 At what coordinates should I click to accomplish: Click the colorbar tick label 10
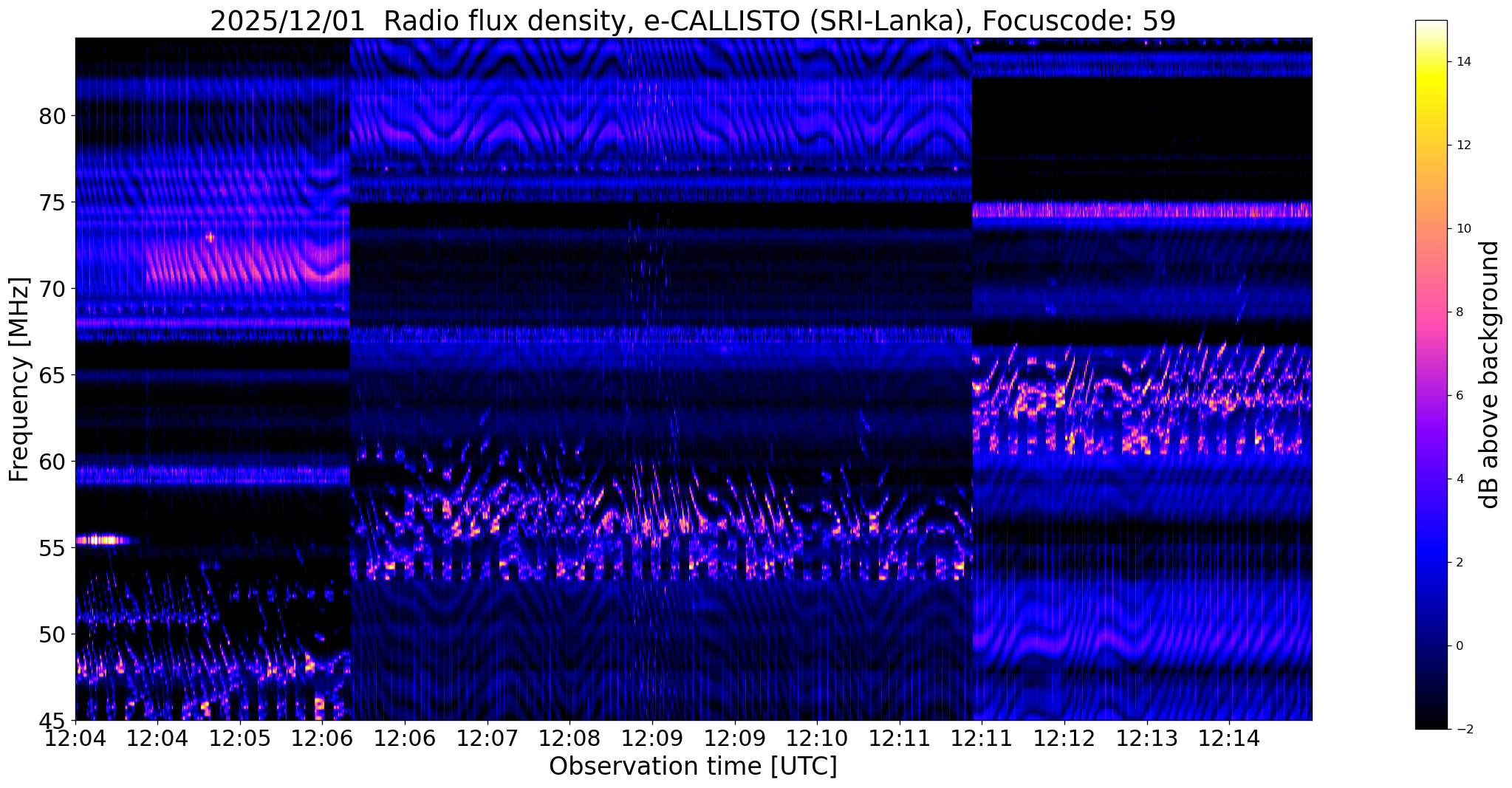click(x=1463, y=229)
